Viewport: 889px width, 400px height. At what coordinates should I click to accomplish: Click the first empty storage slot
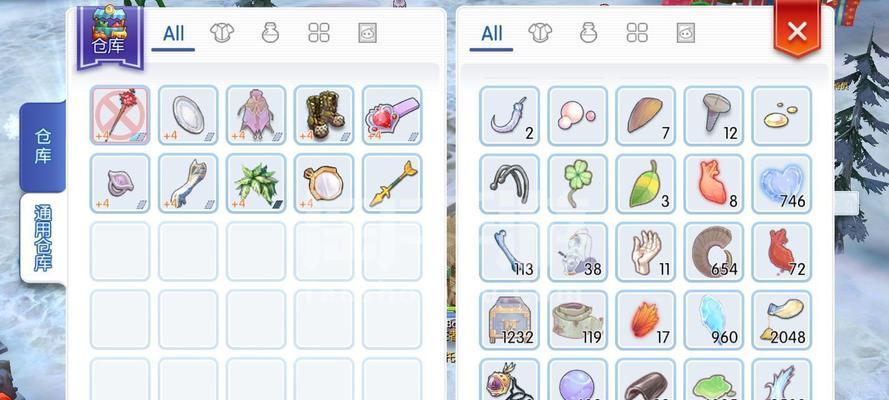coord(120,251)
